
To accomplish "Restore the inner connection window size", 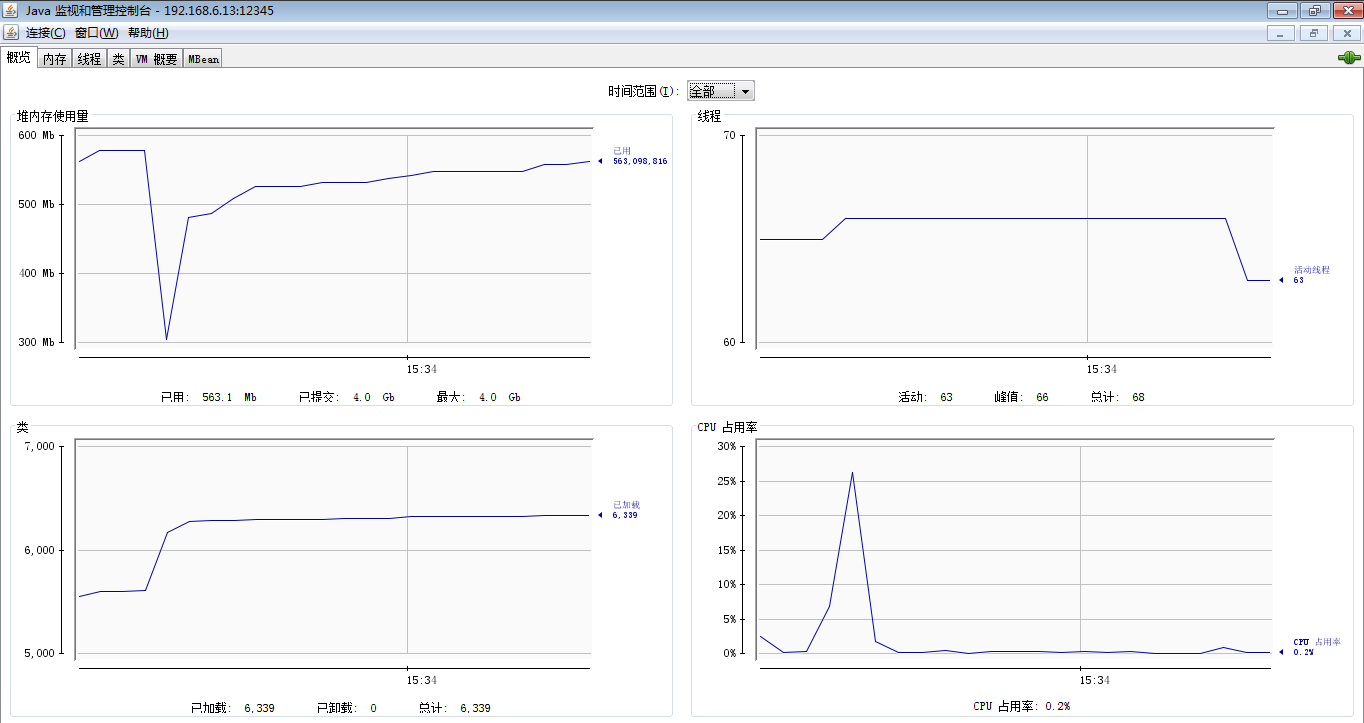I will (x=1314, y=33).
